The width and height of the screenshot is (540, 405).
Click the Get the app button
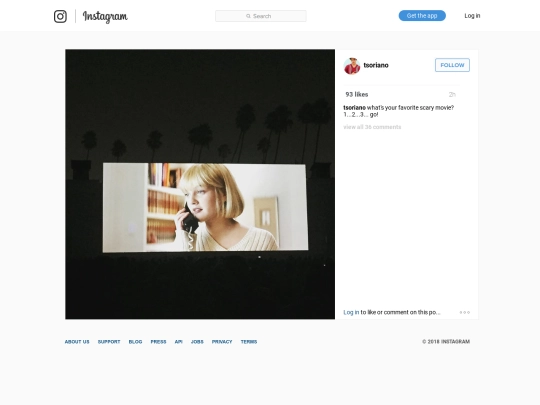422,15
